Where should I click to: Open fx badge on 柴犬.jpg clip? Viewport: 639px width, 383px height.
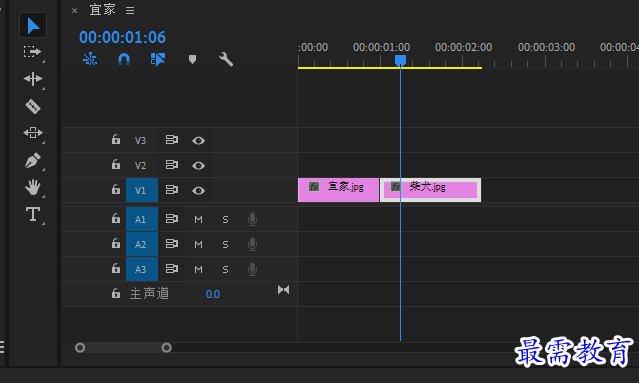point(395,187)
